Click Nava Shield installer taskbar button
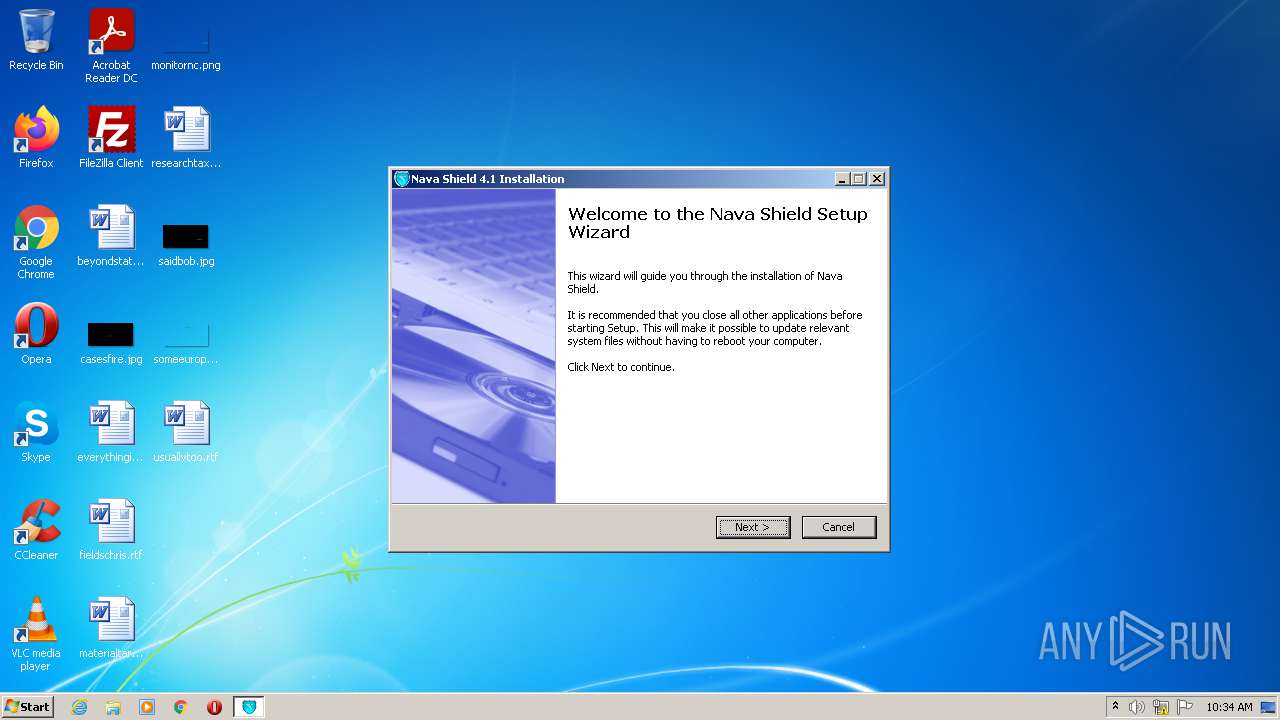This screenshot has width=1280, height=720. pyautogui.click(x=249, y=707)
